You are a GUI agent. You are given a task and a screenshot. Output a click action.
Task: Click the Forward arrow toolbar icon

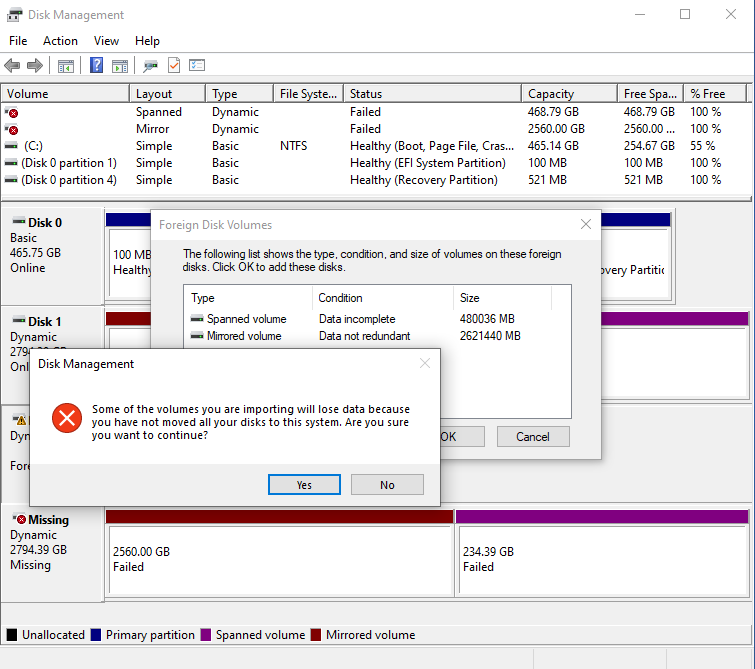pos(35,65)
